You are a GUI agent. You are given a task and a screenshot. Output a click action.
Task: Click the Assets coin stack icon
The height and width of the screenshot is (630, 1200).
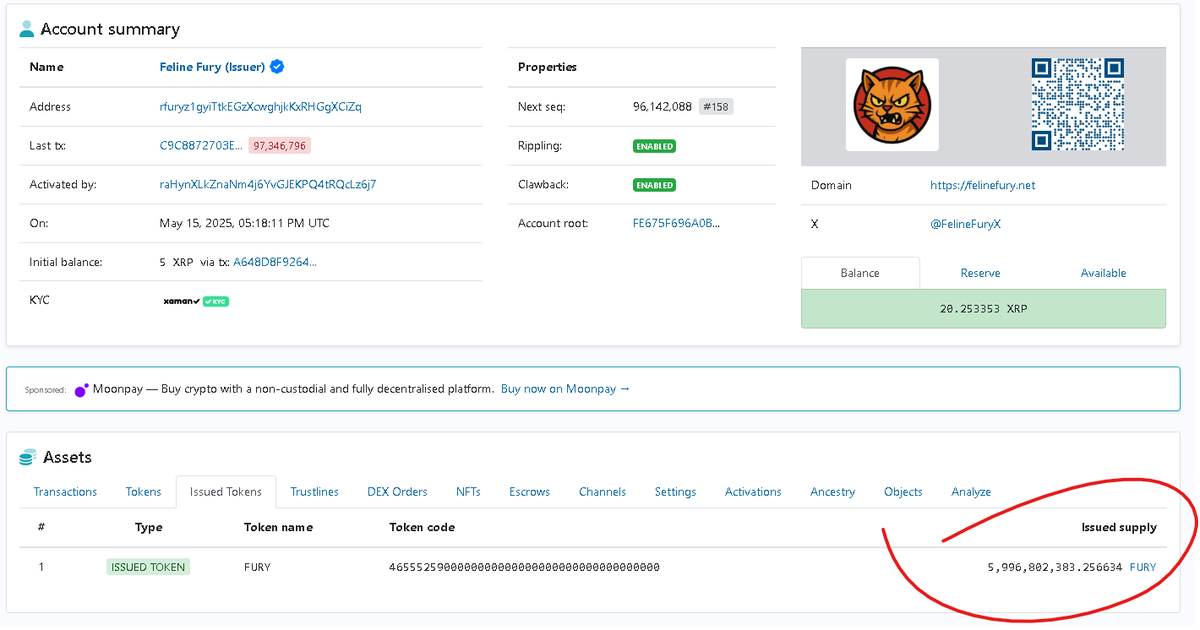28,457
